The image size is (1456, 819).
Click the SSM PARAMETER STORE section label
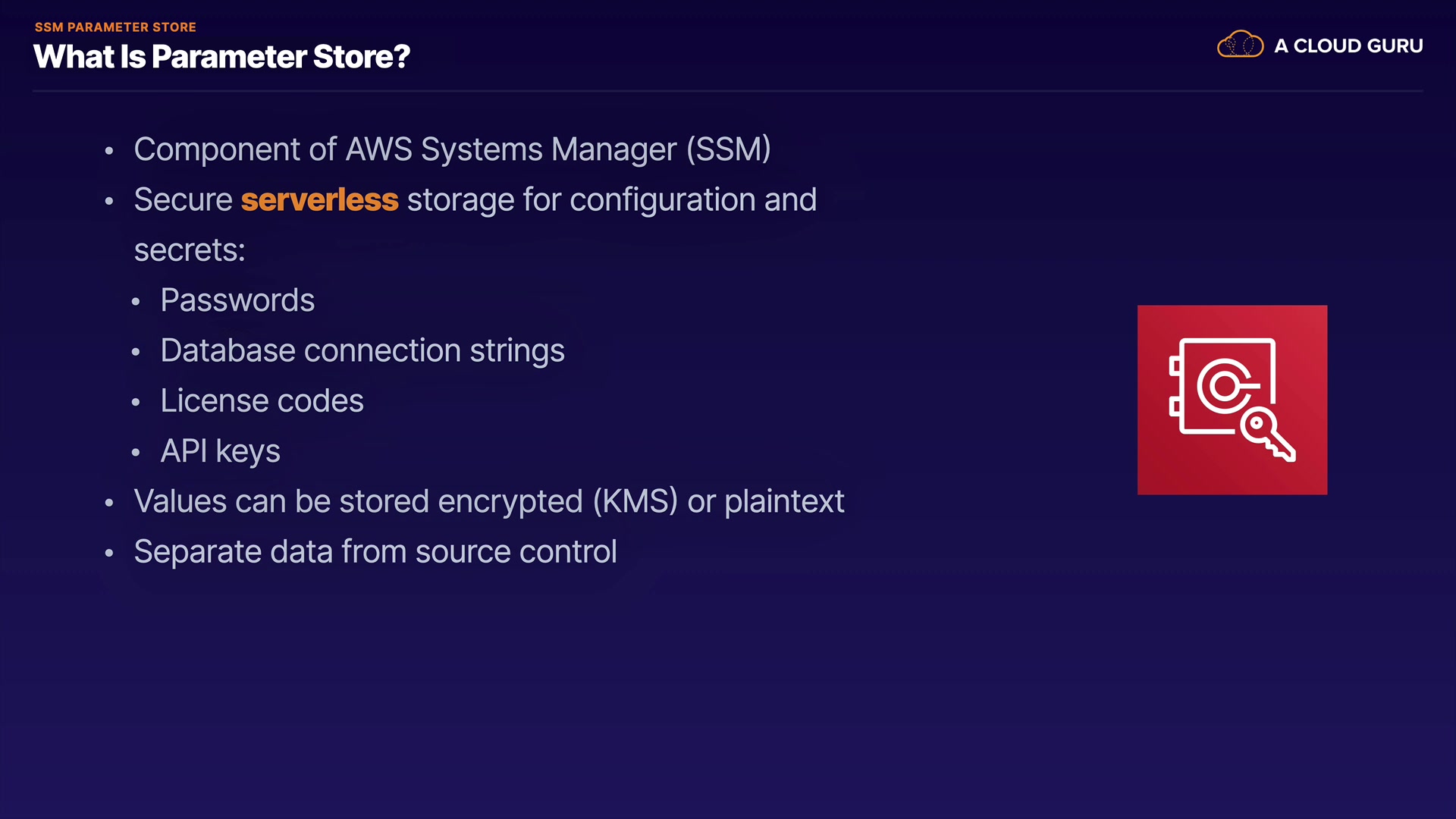(115, 27)
